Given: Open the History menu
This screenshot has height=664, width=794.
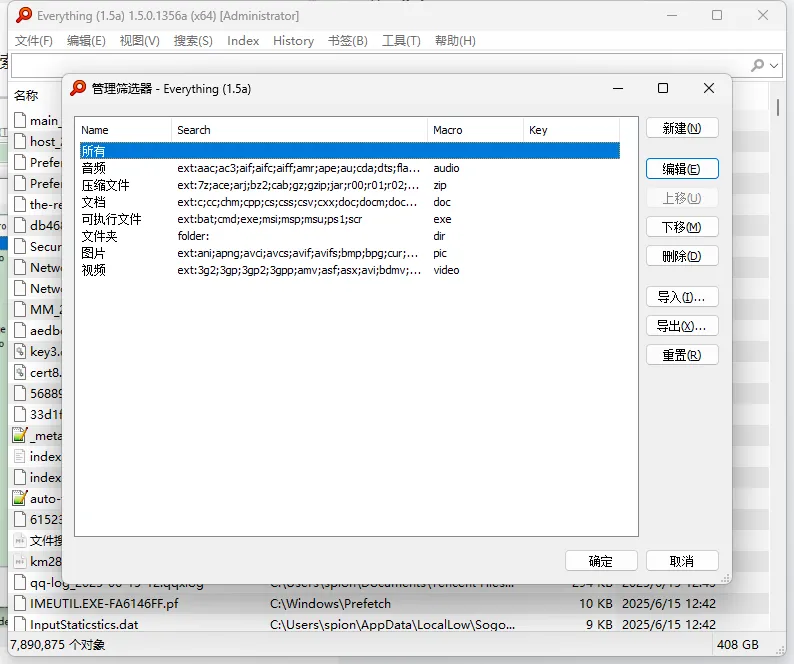Looking at the screenshot, I should pyautogui.click(x=293, y=41).
